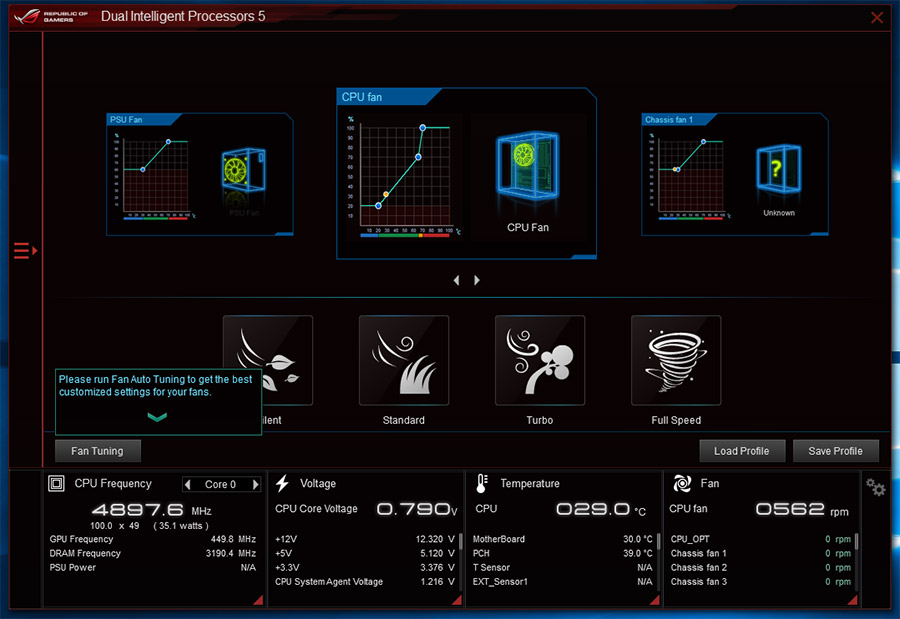The width and height of the screenshot is (900, 619).
Task: Adjust top point on CPU fan curve
Action: pyautogui.click(x=422, y=127)
